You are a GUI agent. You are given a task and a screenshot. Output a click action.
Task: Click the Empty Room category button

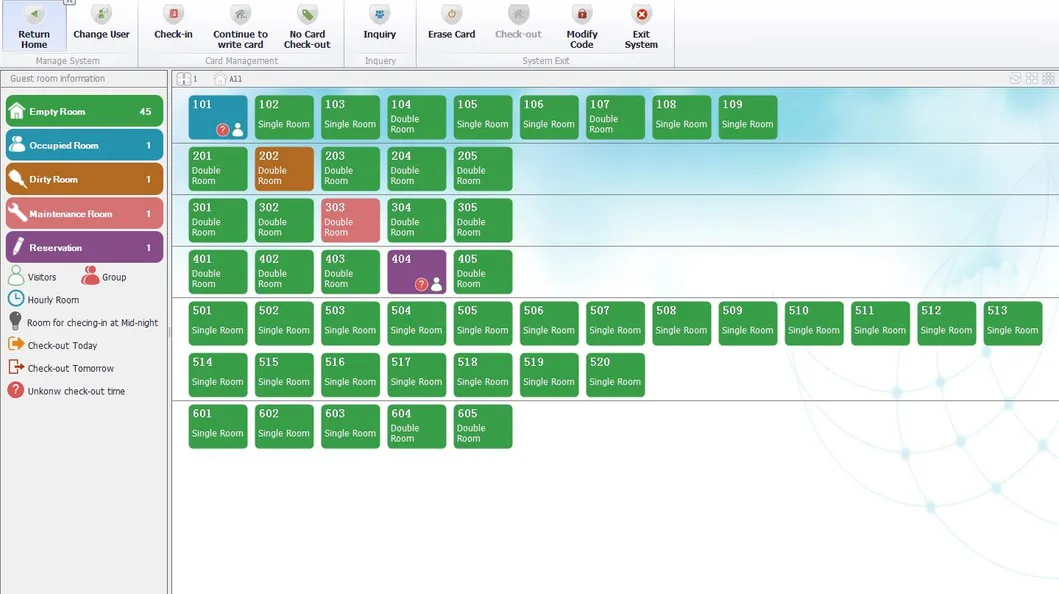point(84,110)
